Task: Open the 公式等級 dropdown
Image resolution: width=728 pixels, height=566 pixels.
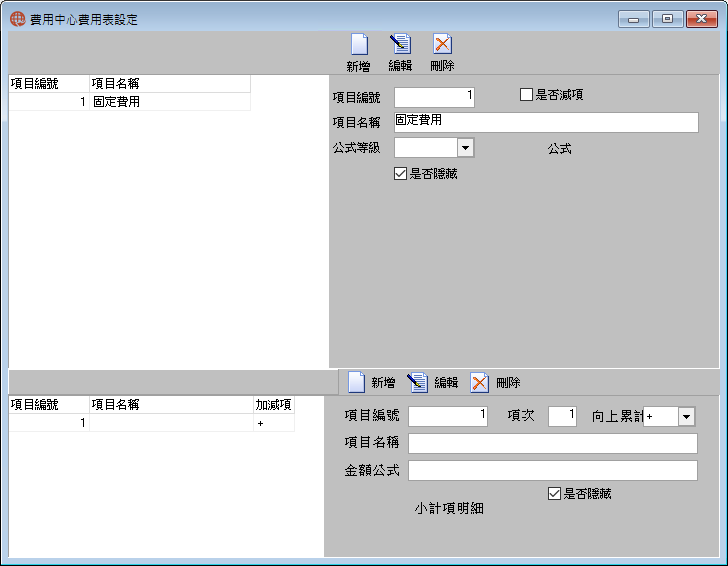Action: [465, 148]
